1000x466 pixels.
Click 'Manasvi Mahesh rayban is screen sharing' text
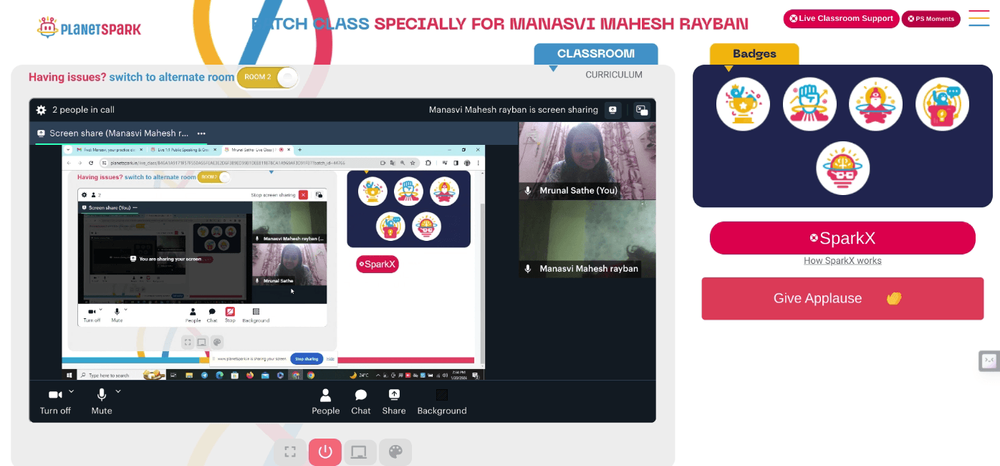(513, 110)
